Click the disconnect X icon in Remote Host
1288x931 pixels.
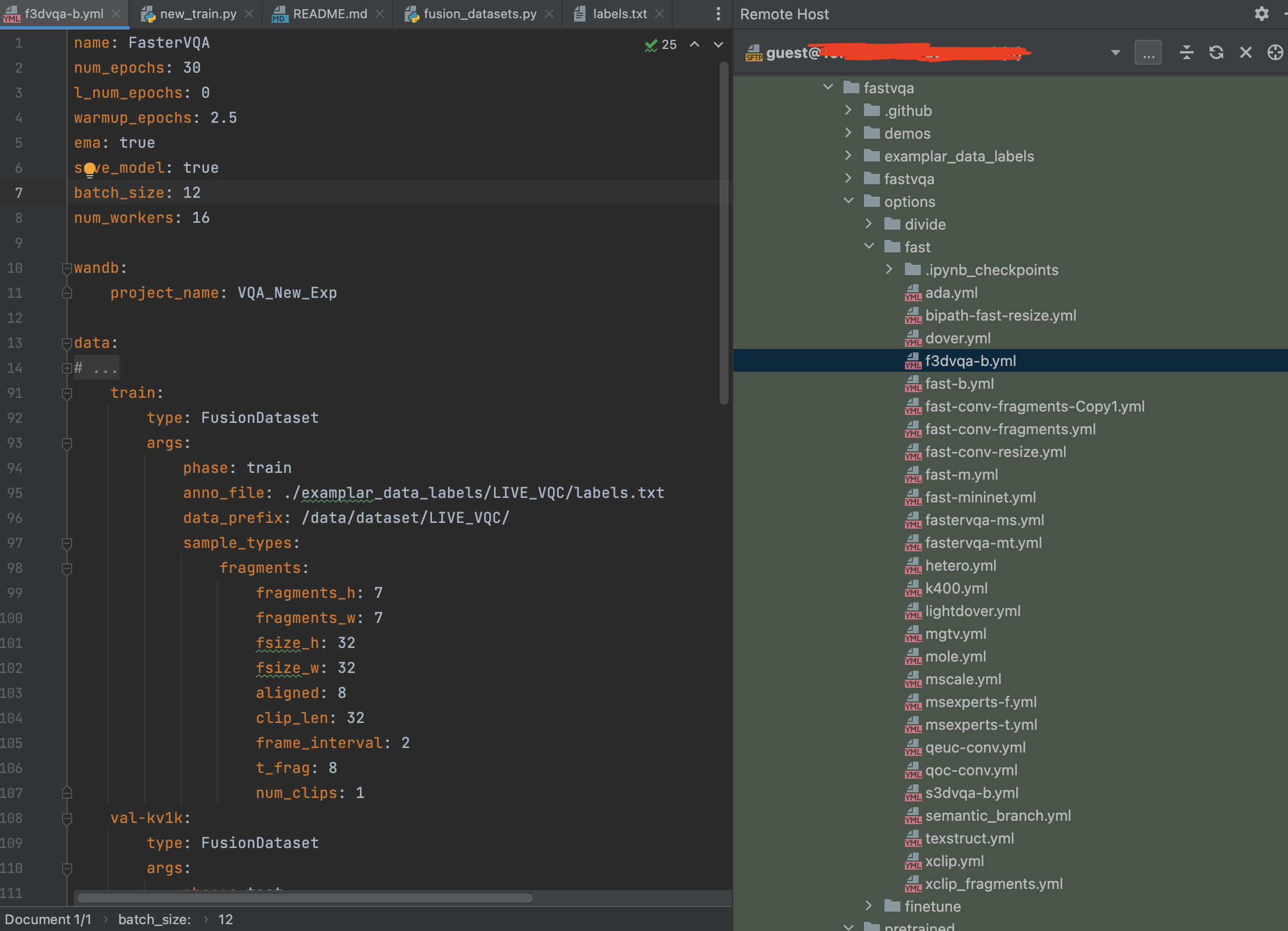coord(1245,53)
